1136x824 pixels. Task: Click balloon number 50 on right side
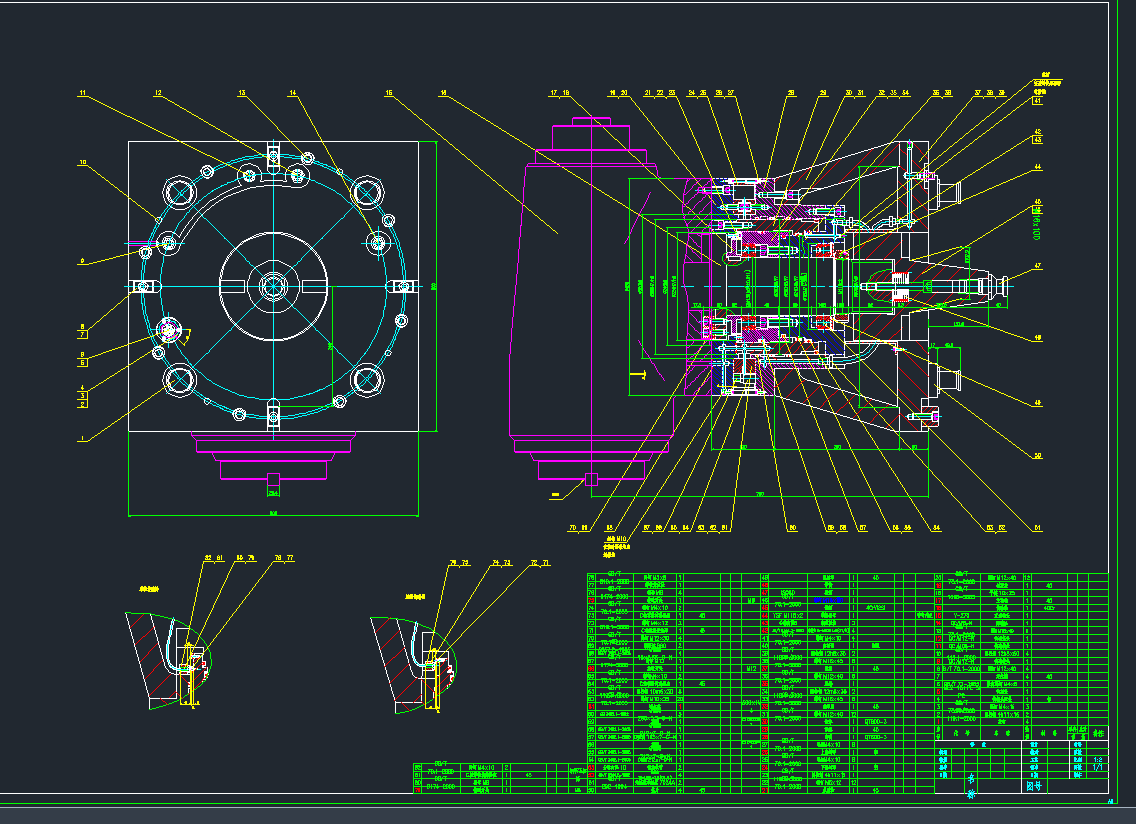(x=1038, y=456)
